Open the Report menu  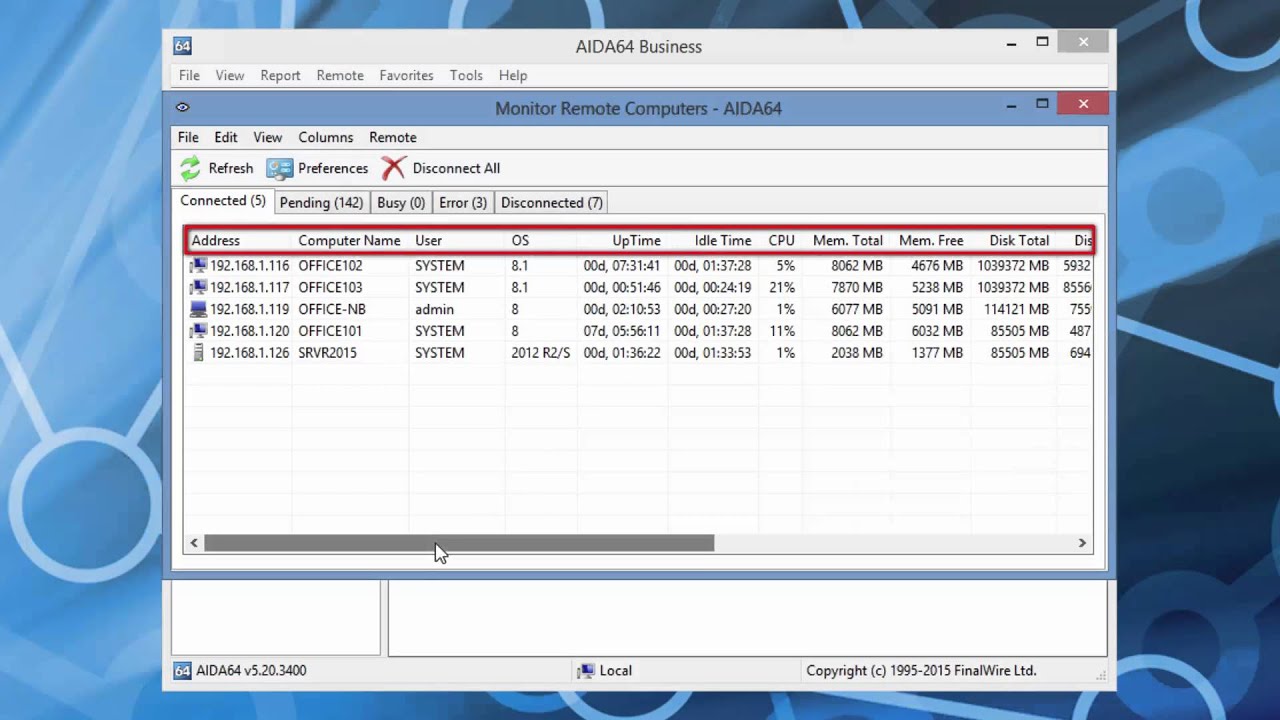click(x=280, y=76)
